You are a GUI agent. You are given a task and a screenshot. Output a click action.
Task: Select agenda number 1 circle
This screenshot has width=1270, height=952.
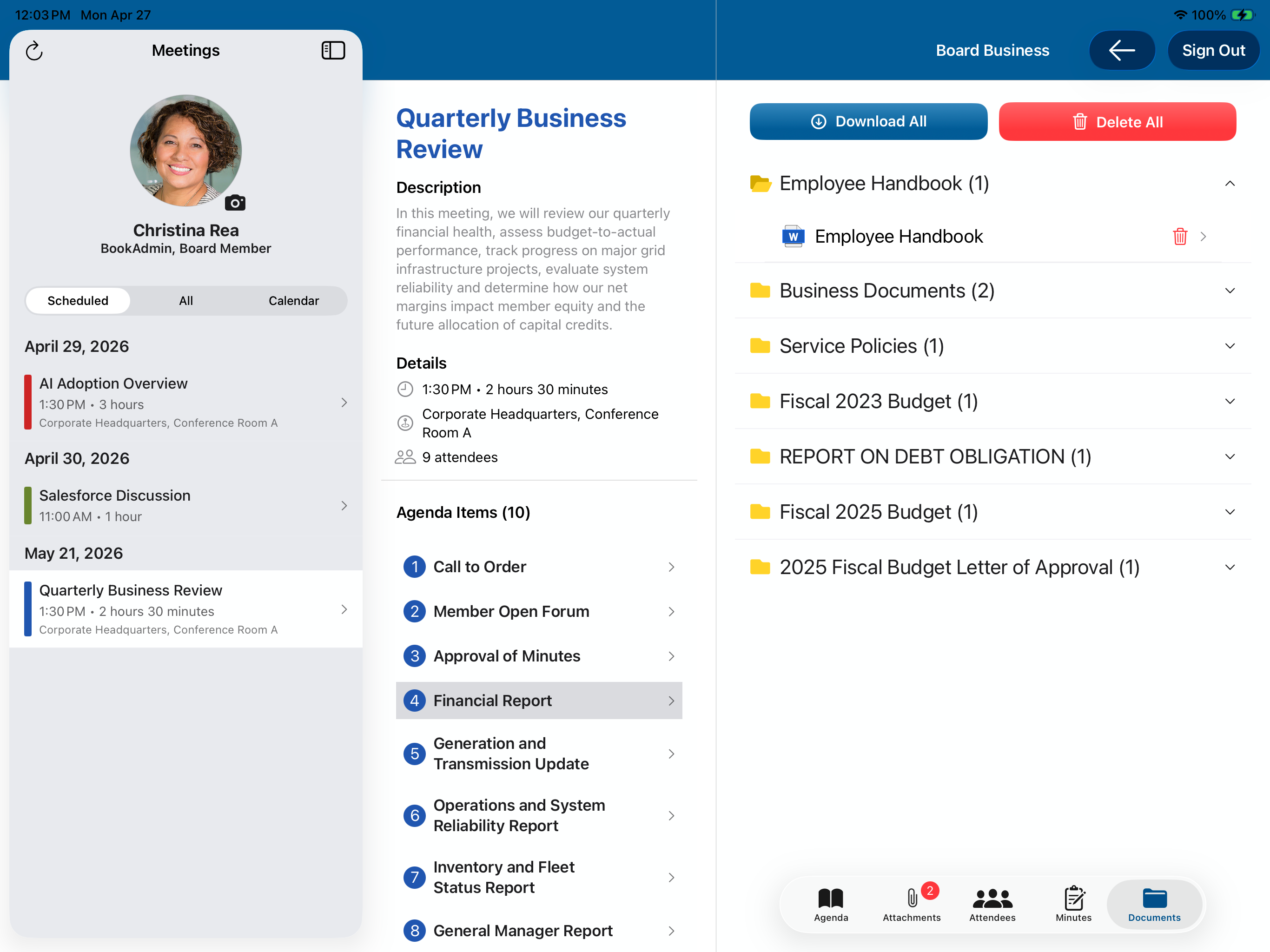click(415, 567)
